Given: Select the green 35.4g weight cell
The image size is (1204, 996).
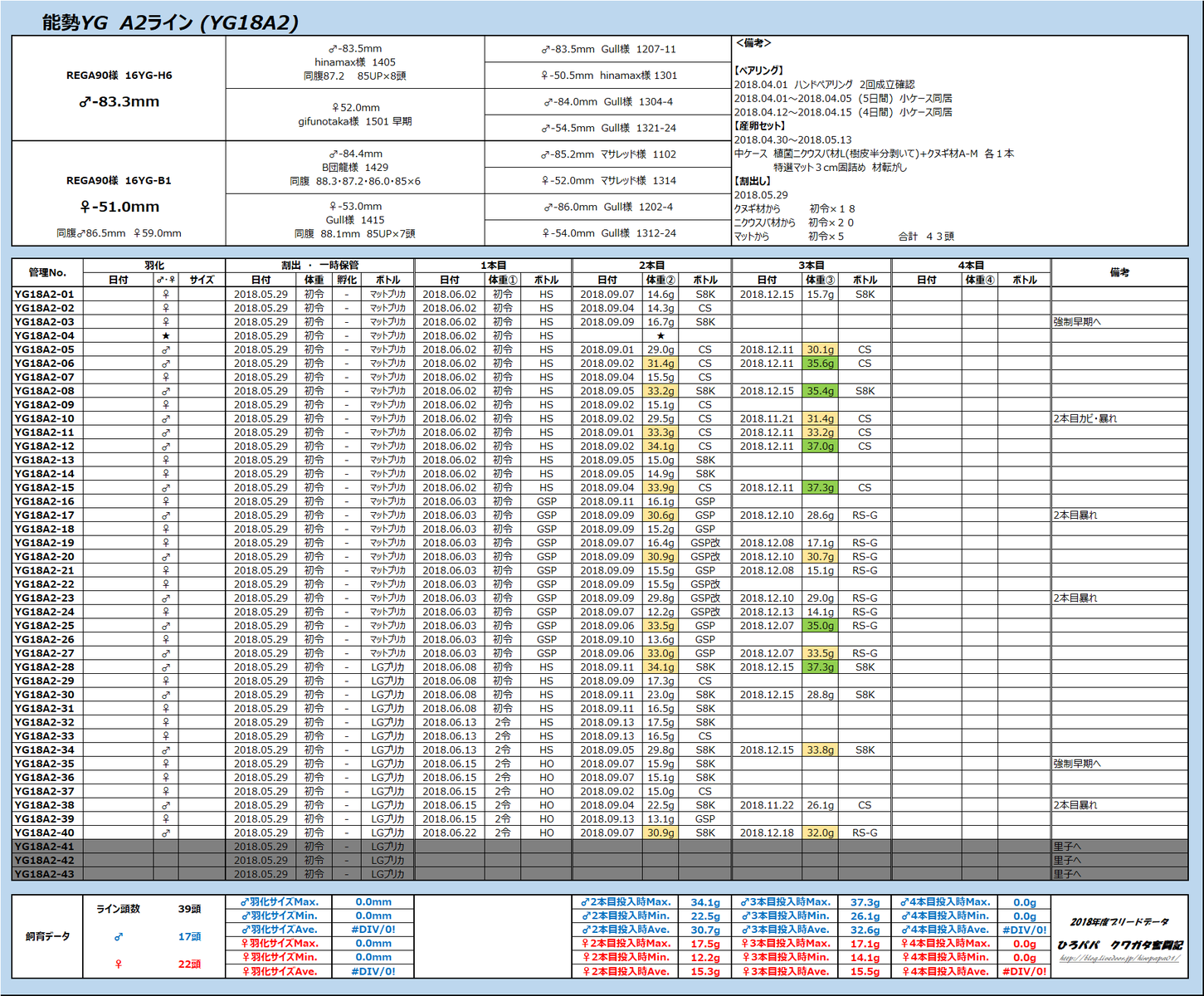Looking at the screenshot, I should tap(821, 391).
